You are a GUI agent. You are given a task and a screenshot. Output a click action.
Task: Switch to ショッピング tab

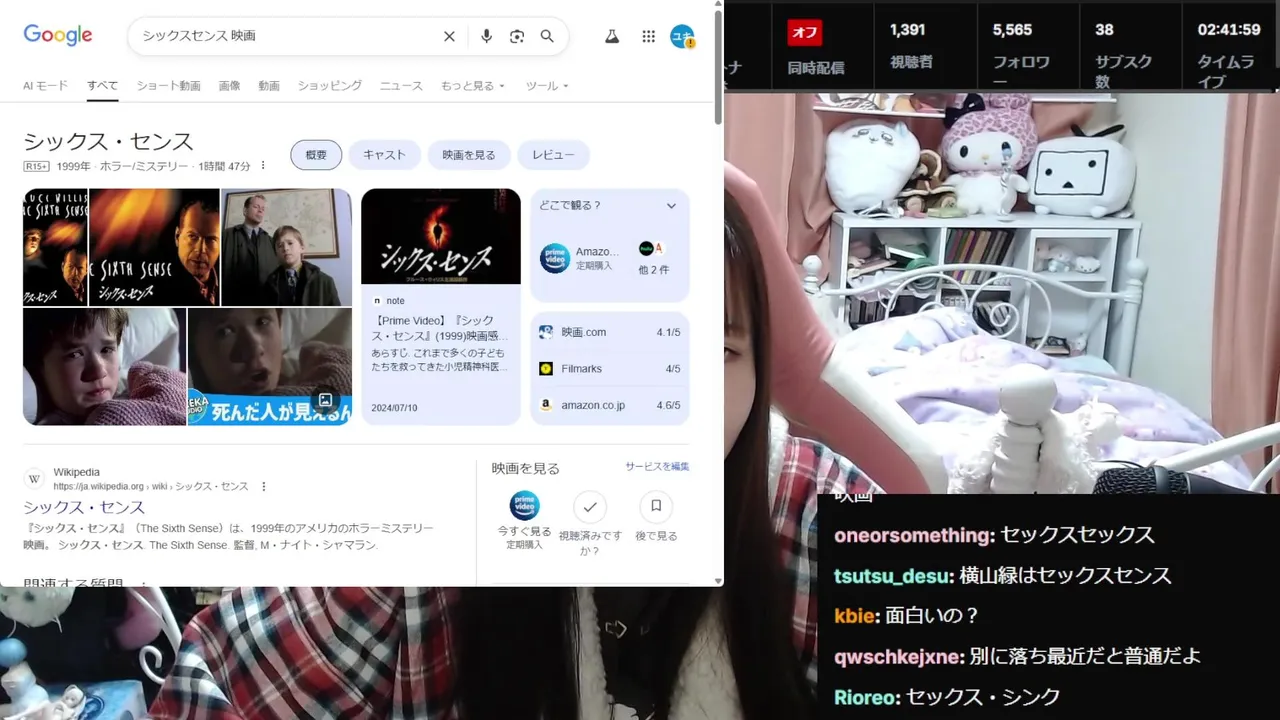329,86
